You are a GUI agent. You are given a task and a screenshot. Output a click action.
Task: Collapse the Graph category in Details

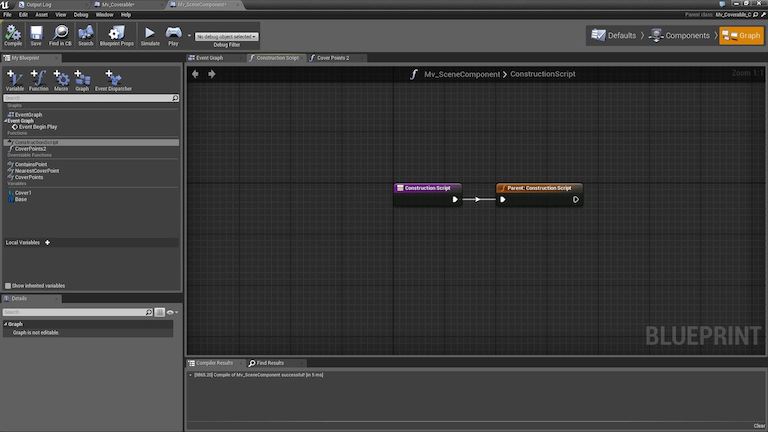click(5, 324)
